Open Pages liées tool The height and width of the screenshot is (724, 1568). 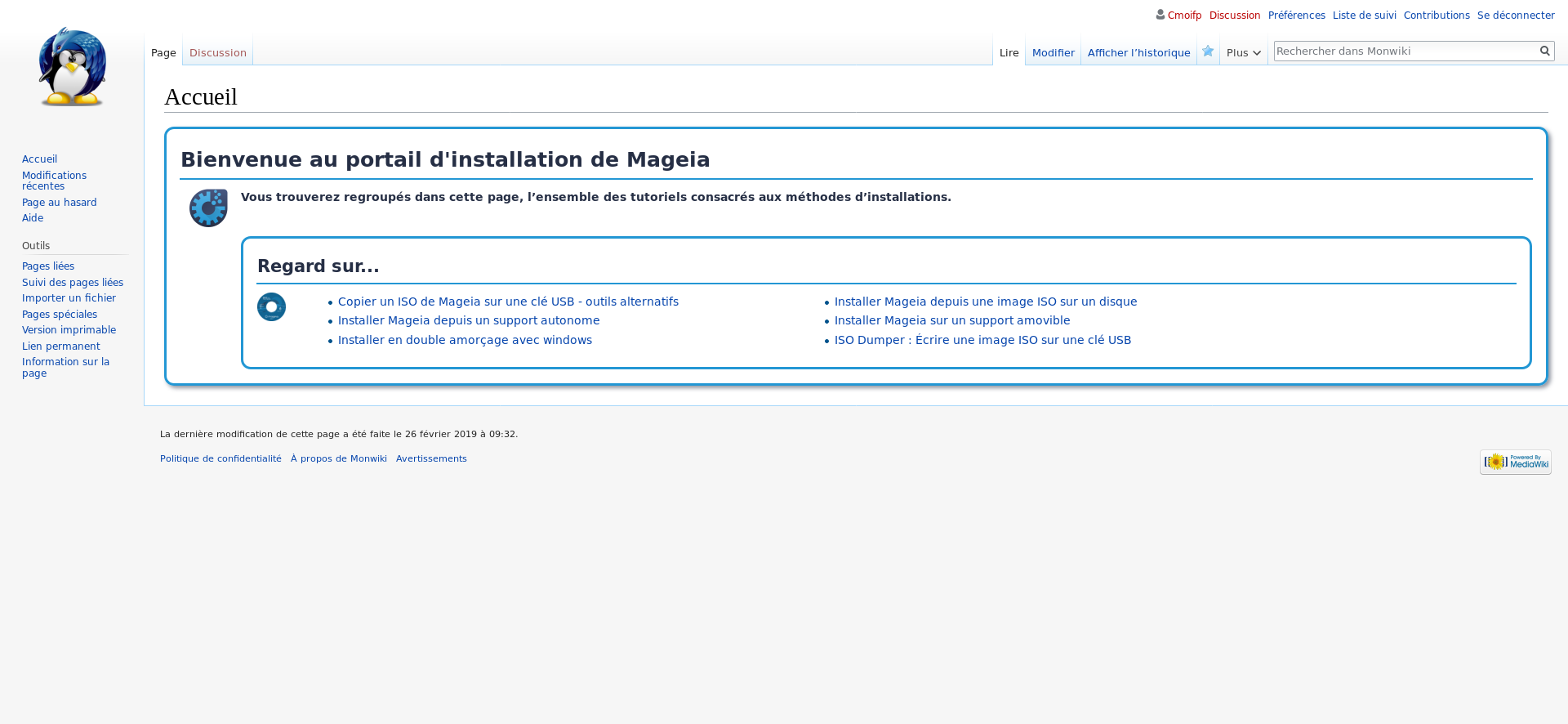48,266
